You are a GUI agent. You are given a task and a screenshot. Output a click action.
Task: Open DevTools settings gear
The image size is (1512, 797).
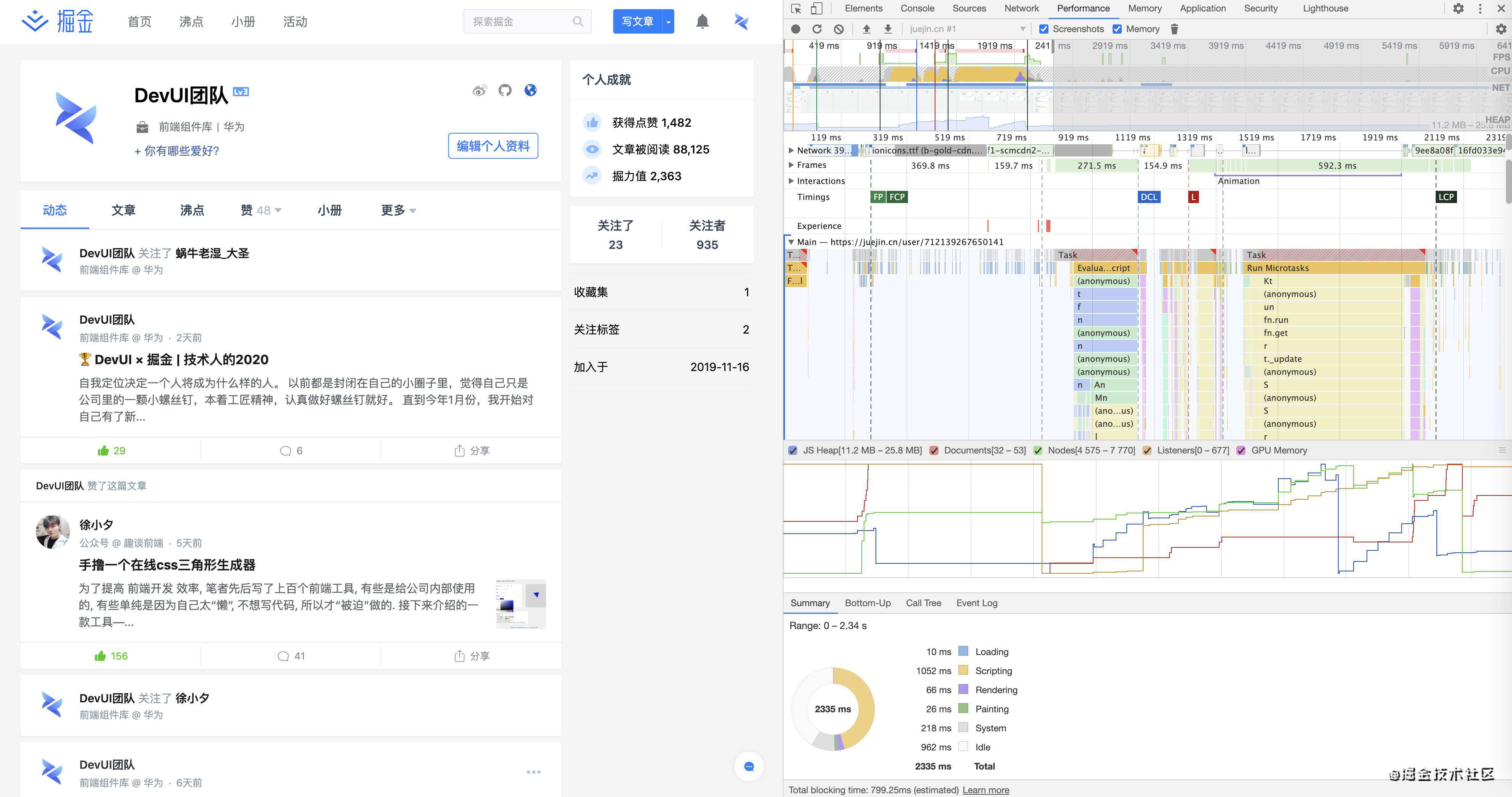point(1458,8)
